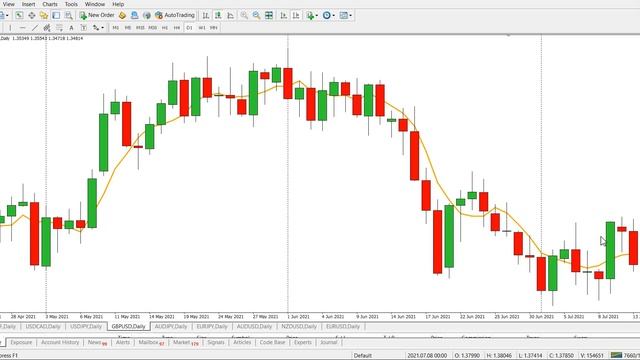Screen dimensions: 640x360
Task: Switch to the EURUSD,Daily chart tab
Action: 343,327
